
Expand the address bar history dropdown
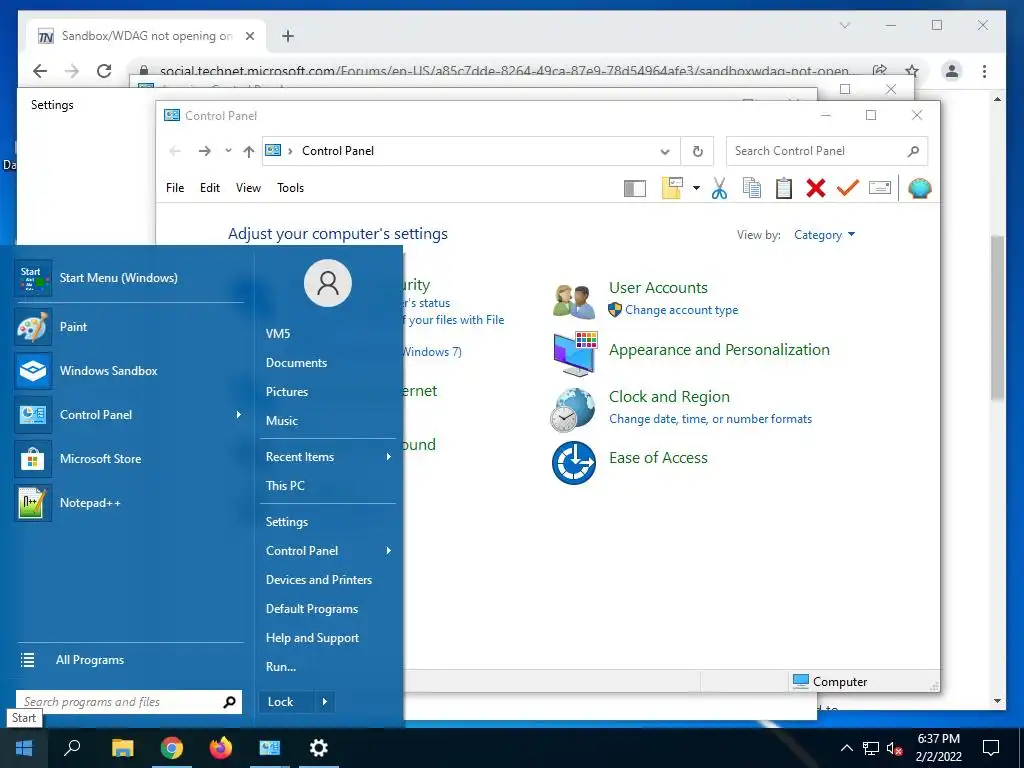[x=665, y=152]
